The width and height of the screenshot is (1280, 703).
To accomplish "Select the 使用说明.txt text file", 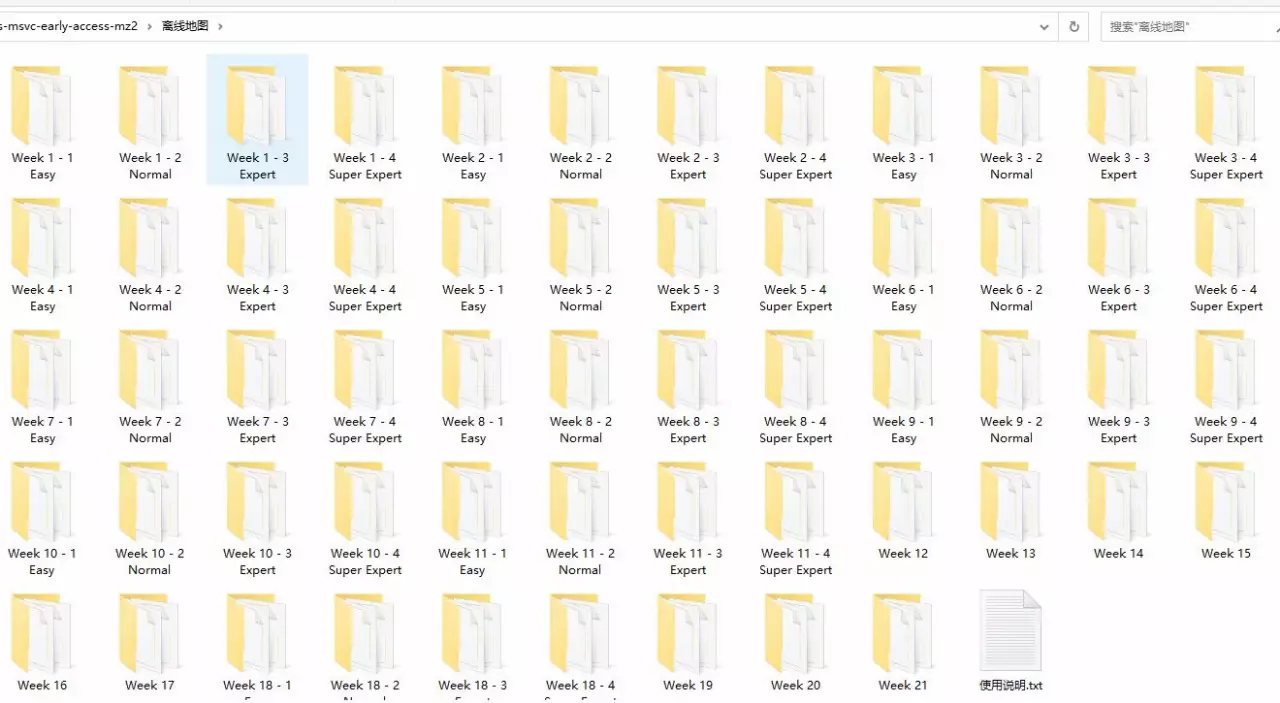I will click(1011, 642).
